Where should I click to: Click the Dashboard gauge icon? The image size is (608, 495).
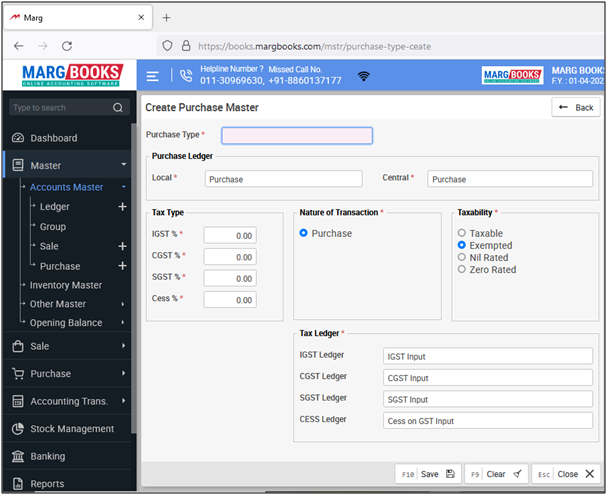[18, 138]
